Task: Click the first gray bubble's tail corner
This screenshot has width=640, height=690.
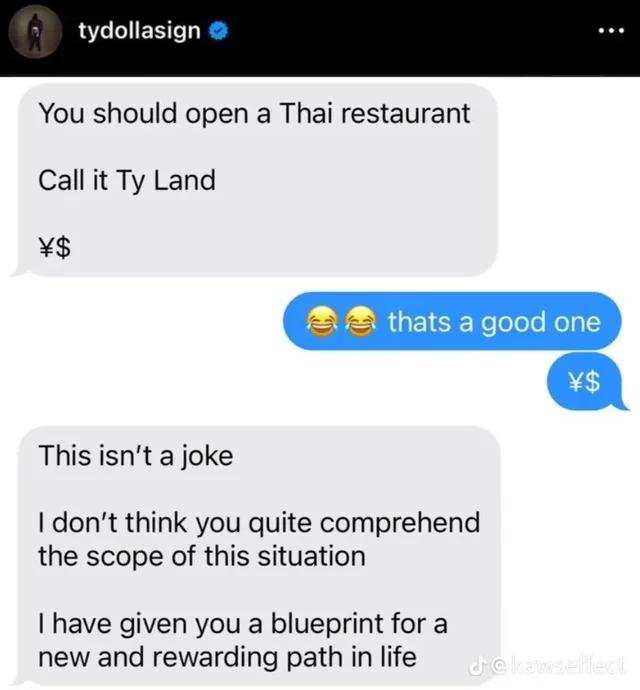Action: [18, 271]
